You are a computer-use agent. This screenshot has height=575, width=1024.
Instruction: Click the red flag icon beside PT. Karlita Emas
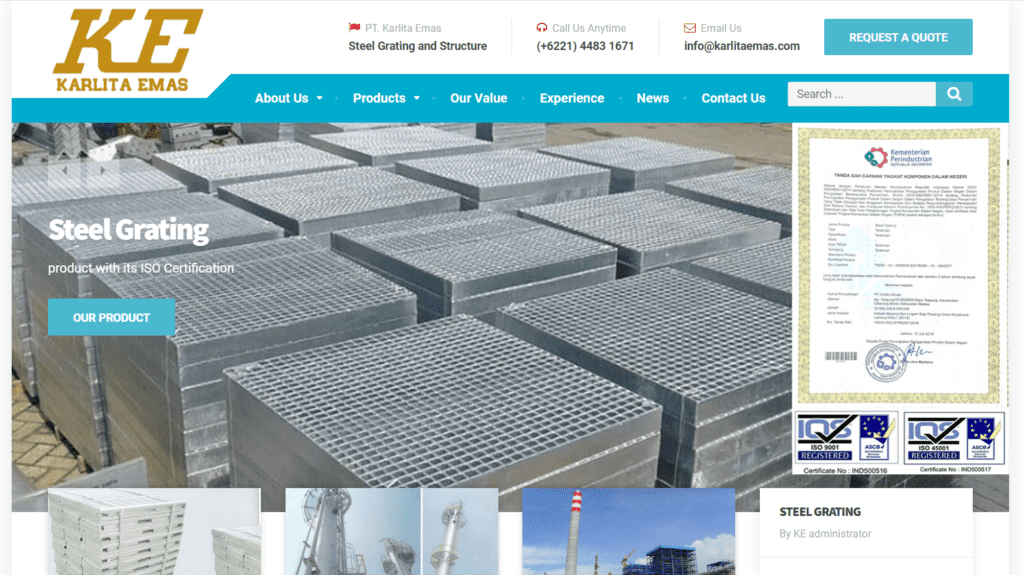click(354, 27)
